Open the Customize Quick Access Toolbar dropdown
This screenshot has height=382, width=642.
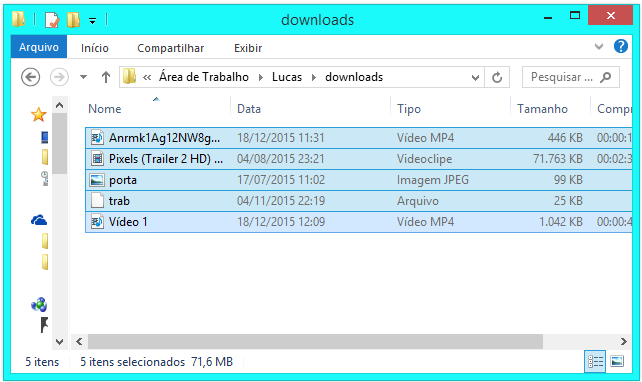point(93,21)
